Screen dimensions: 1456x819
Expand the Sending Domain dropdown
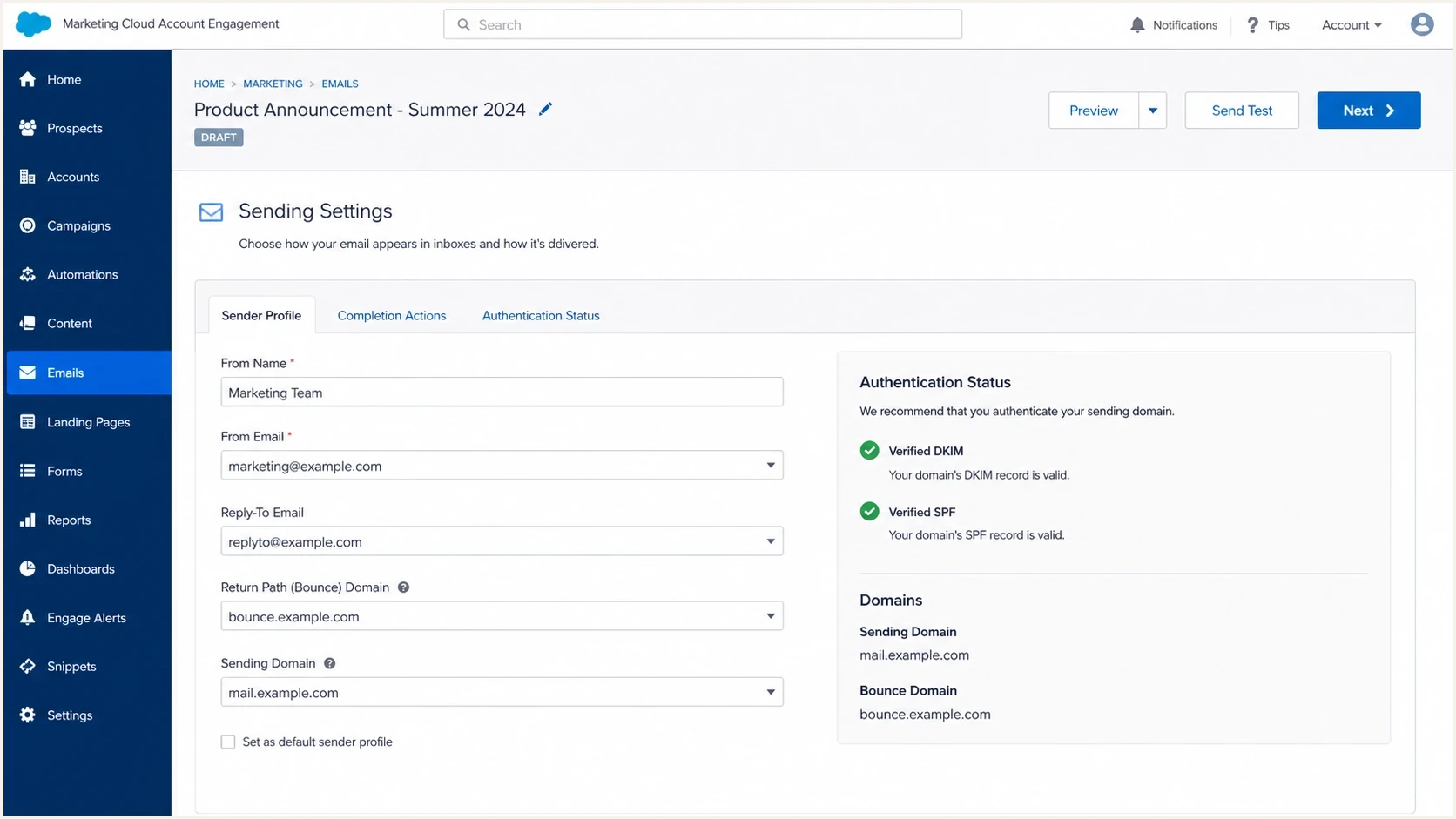(502, 692)
